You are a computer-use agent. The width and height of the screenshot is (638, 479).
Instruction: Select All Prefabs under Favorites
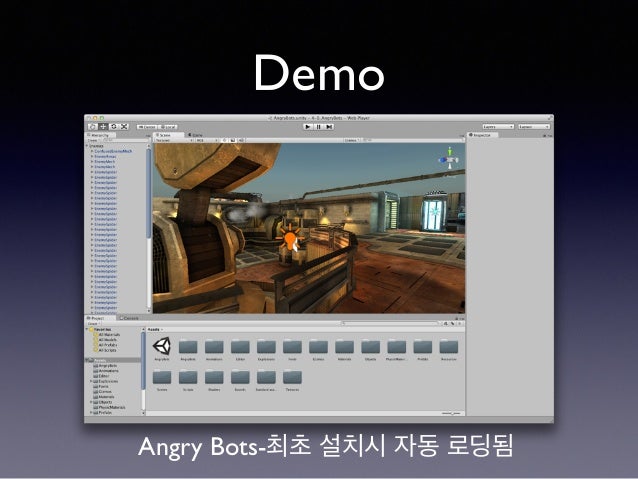pos(106,345)
